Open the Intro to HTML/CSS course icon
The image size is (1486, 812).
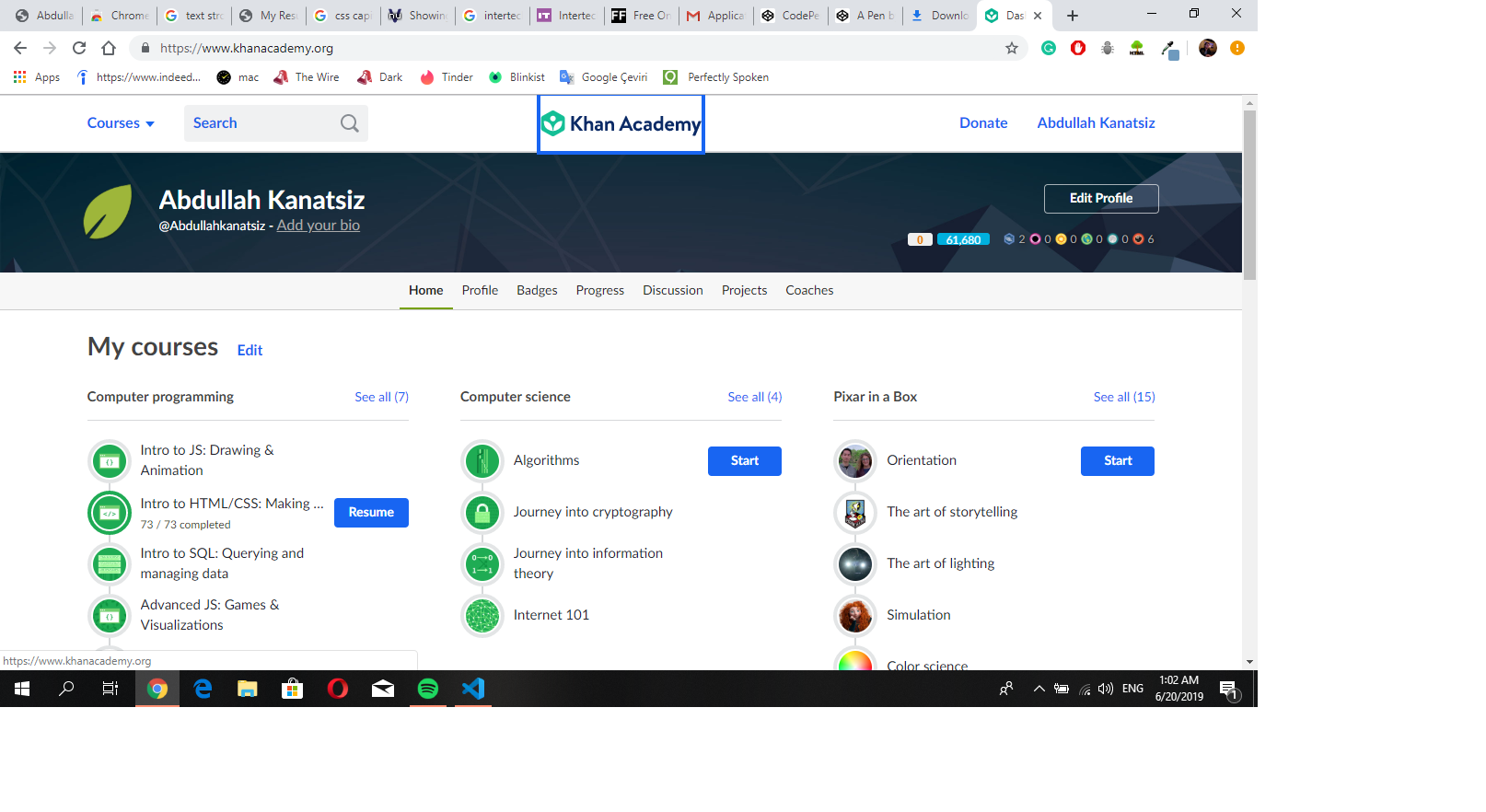coord(110,513)
